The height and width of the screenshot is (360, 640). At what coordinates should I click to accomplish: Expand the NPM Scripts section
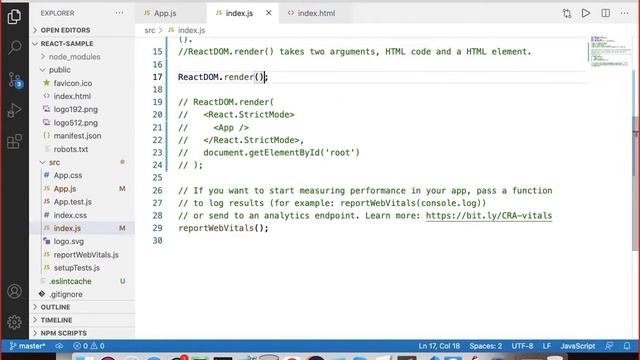[x=82, y=333]
